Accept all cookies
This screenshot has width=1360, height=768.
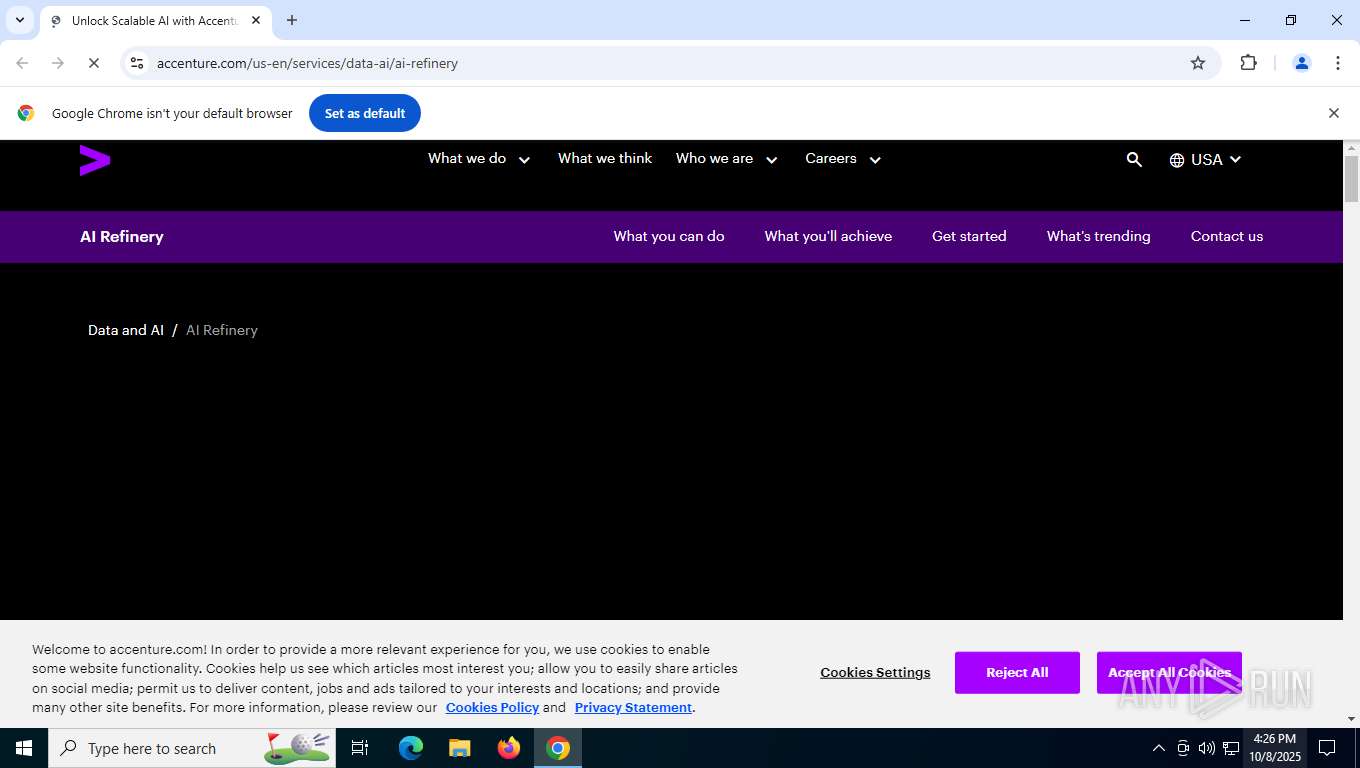pyautogui.click(x=1169, y=673)
